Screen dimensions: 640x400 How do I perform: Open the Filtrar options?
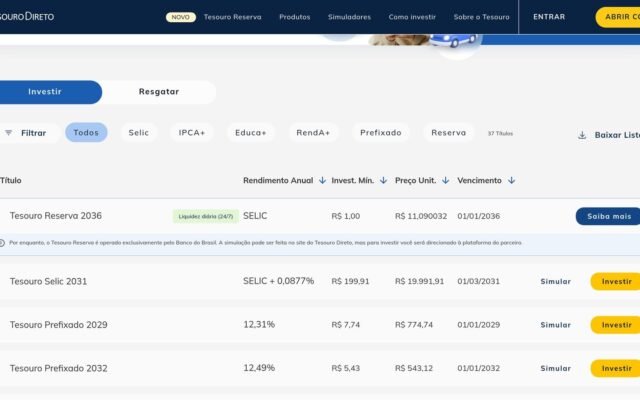[29, 133]
